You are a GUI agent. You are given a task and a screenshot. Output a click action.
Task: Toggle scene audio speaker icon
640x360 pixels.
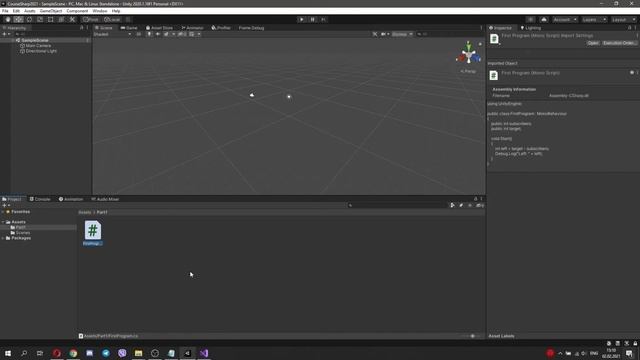pos(158,34)
